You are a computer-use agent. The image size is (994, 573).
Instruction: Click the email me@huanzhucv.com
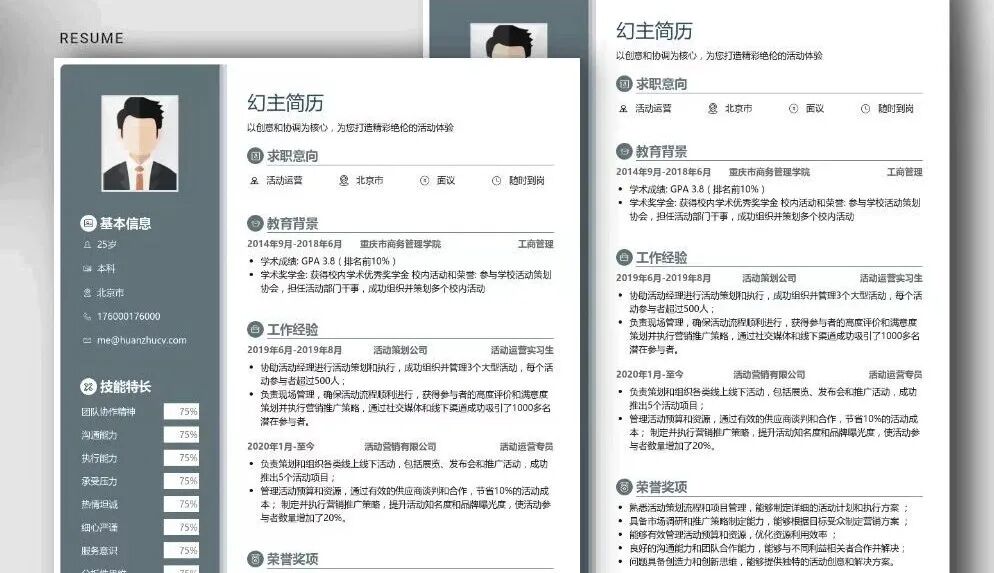(x=141, y=340)
